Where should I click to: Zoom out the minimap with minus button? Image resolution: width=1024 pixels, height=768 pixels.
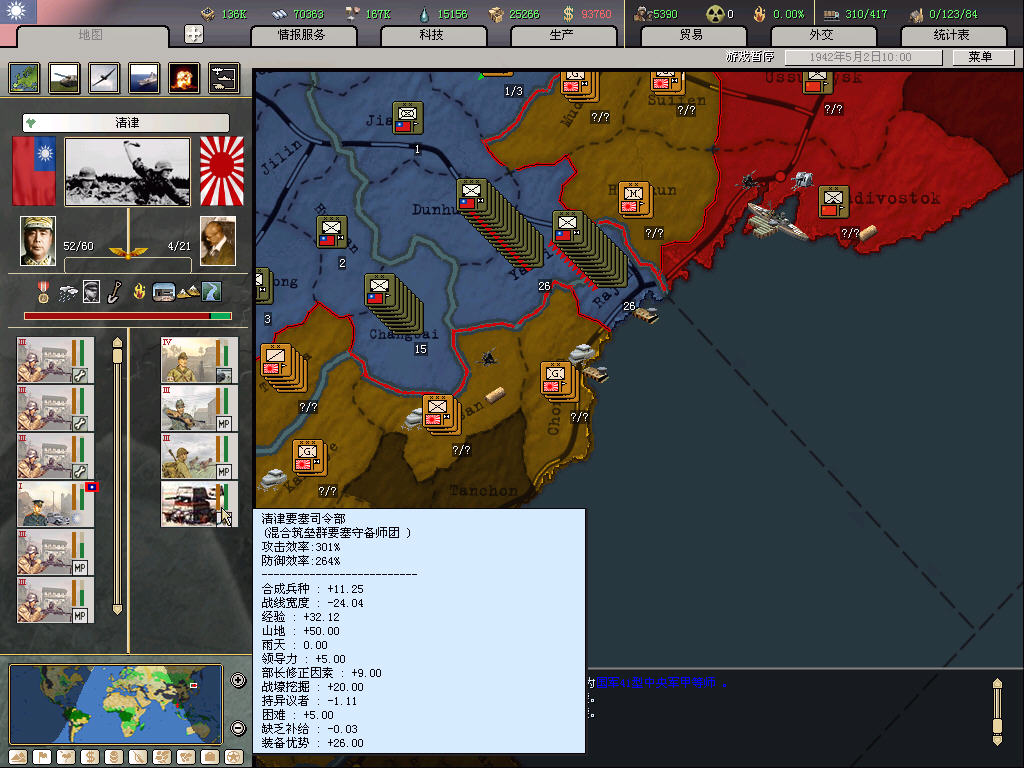click(238, 728)
